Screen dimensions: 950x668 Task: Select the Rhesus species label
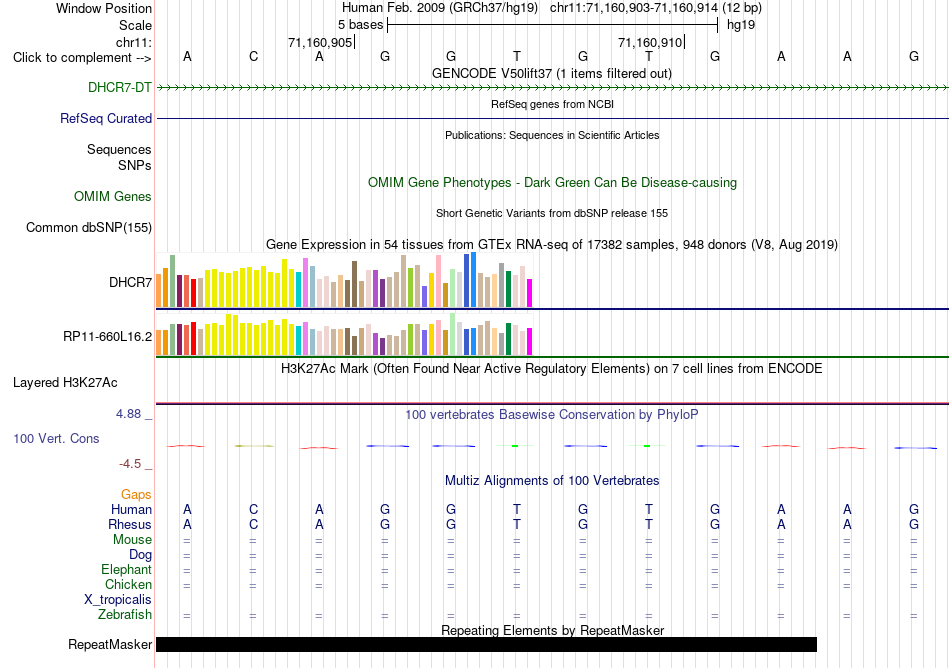click(130, 524)
